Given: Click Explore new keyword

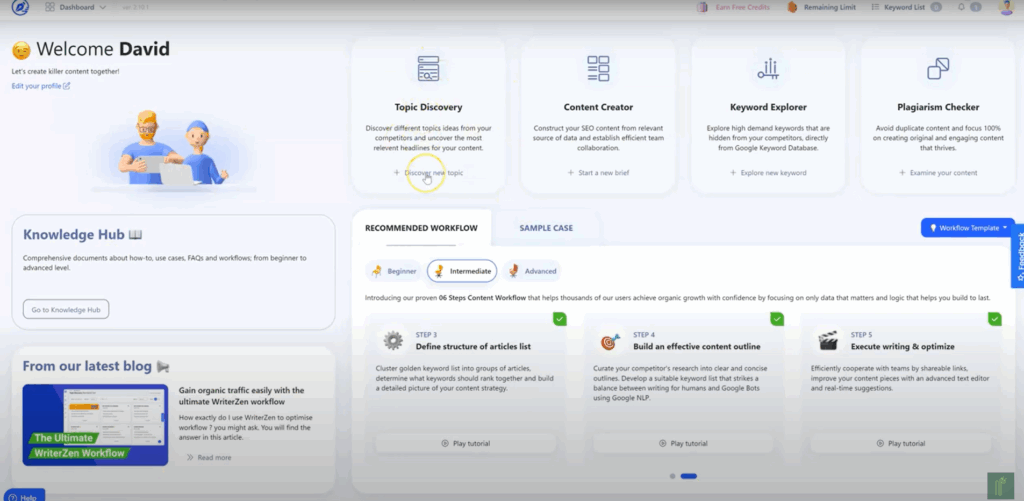Looking at the screenshot, I should point(768,173).
